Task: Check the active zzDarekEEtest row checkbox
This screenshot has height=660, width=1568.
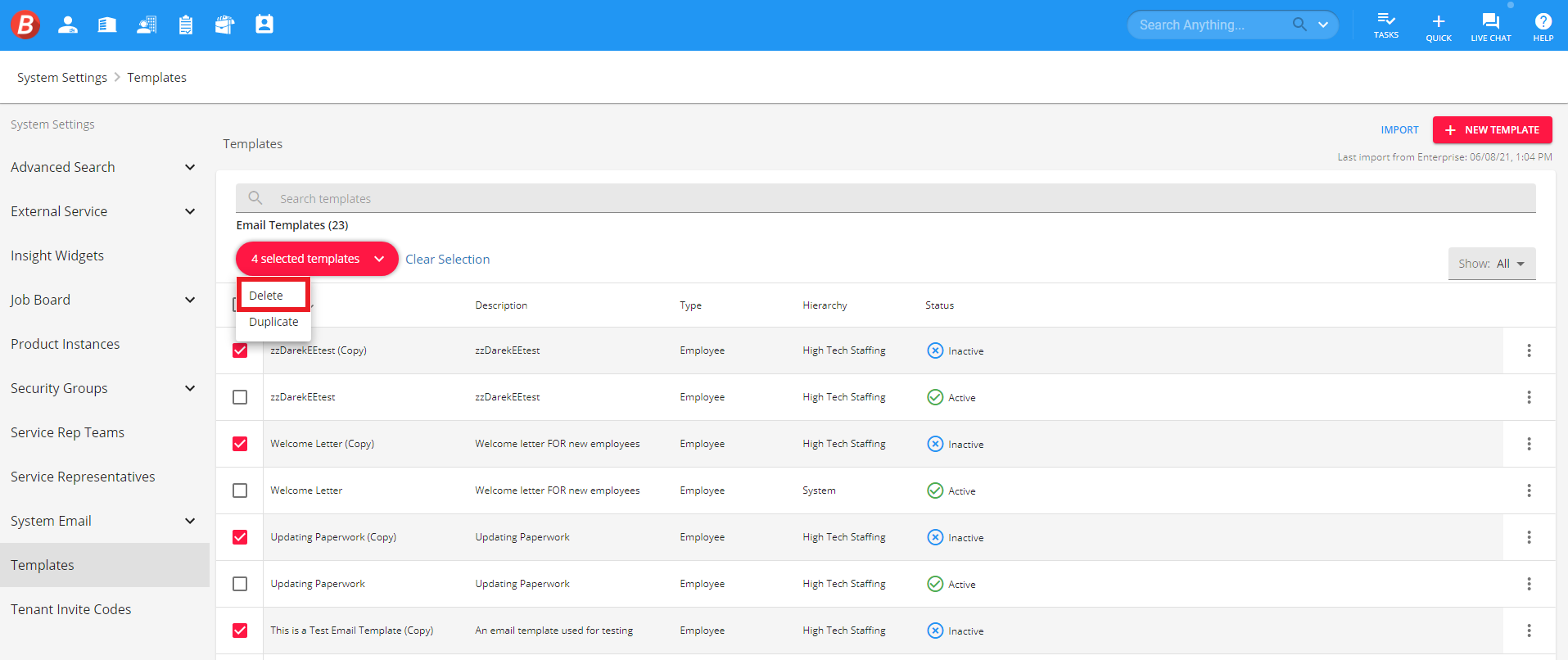Action: click(x=240, y=397)
